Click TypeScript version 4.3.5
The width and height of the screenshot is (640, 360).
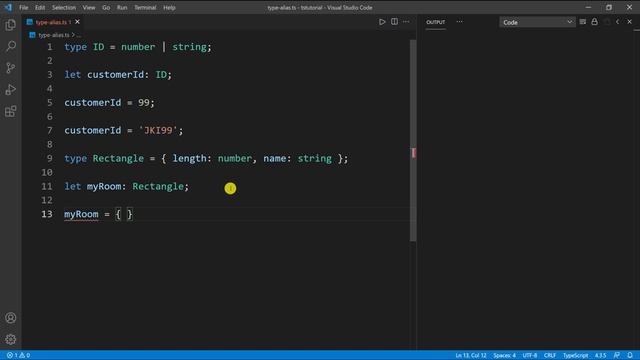600,356
